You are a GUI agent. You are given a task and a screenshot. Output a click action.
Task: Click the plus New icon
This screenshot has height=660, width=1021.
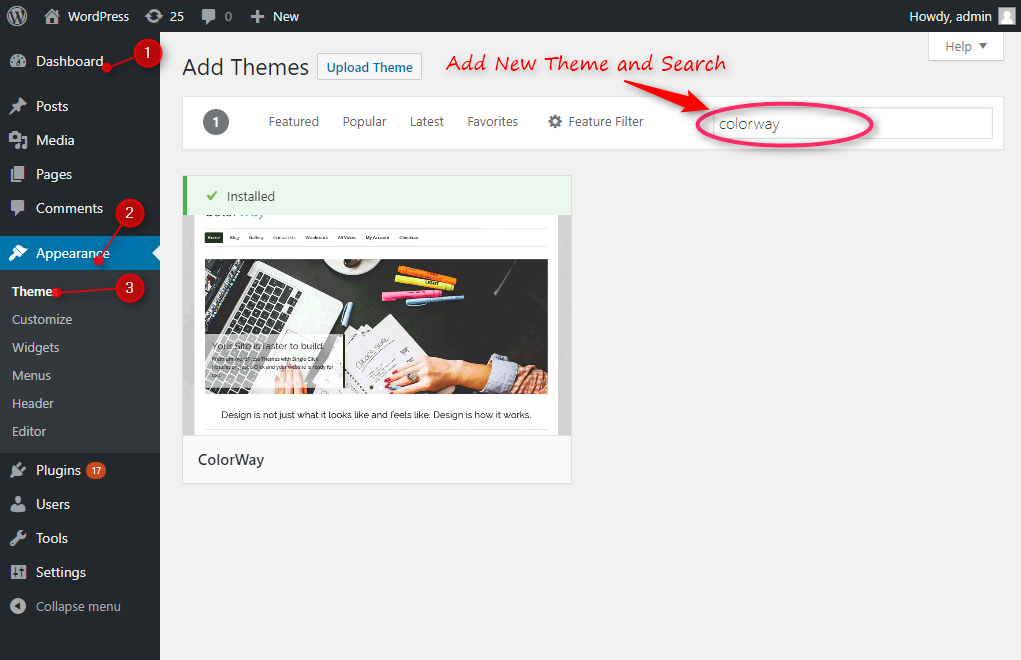(x=257, y=16)
